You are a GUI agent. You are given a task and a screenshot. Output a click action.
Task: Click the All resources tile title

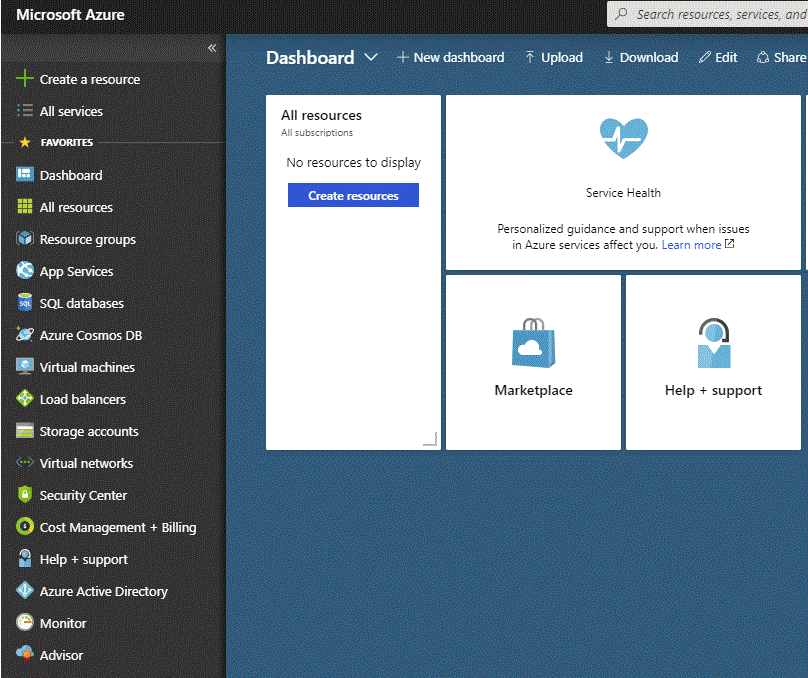[322, 115]
